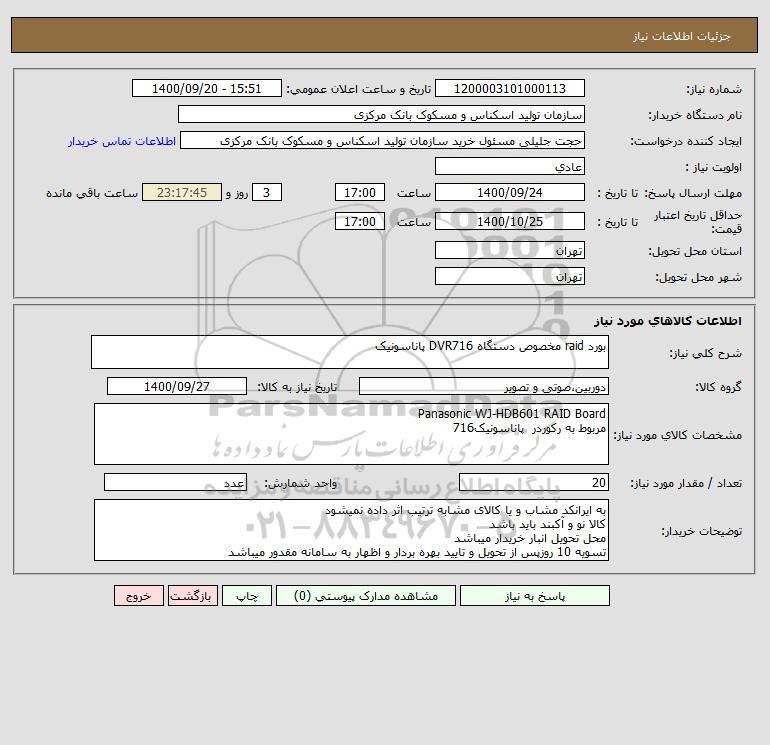Click the چاپ print button
770x745 pixels.
[x=247, y=596]
